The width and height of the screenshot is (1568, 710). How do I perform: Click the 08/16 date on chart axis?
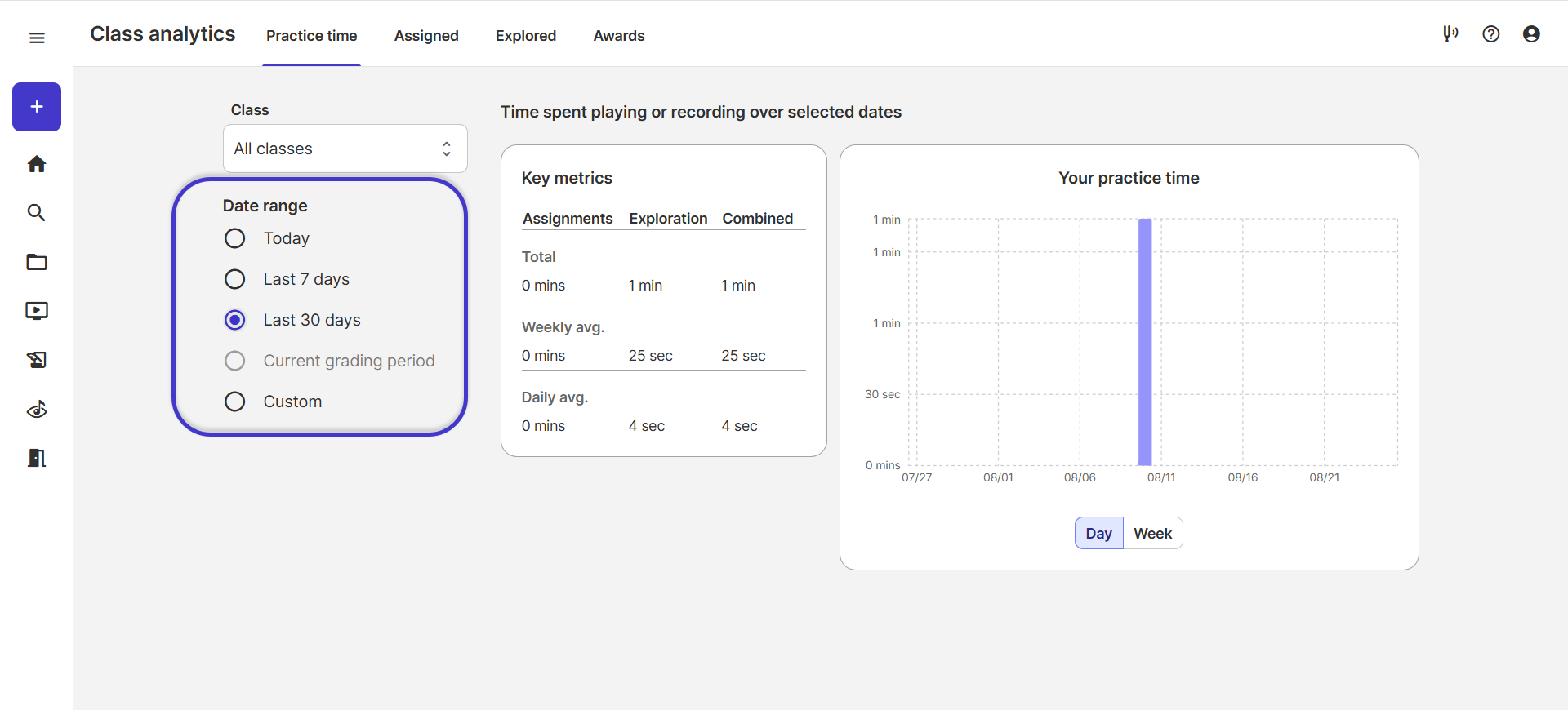pyautogui.click(x=1243, y=477)
